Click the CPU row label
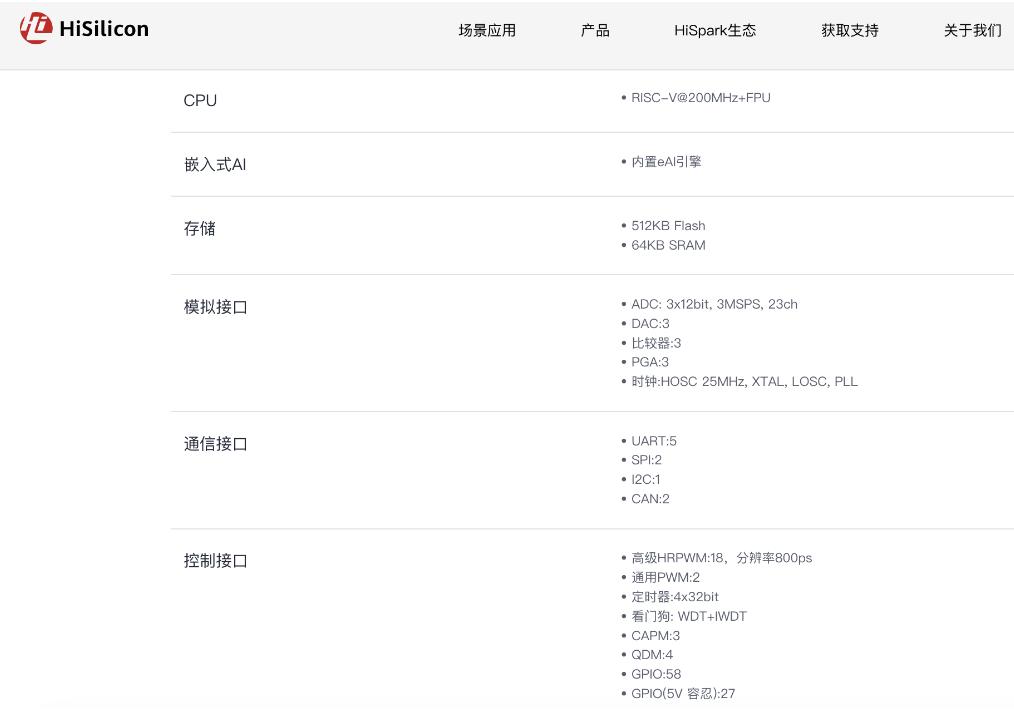 coord(200,101)
